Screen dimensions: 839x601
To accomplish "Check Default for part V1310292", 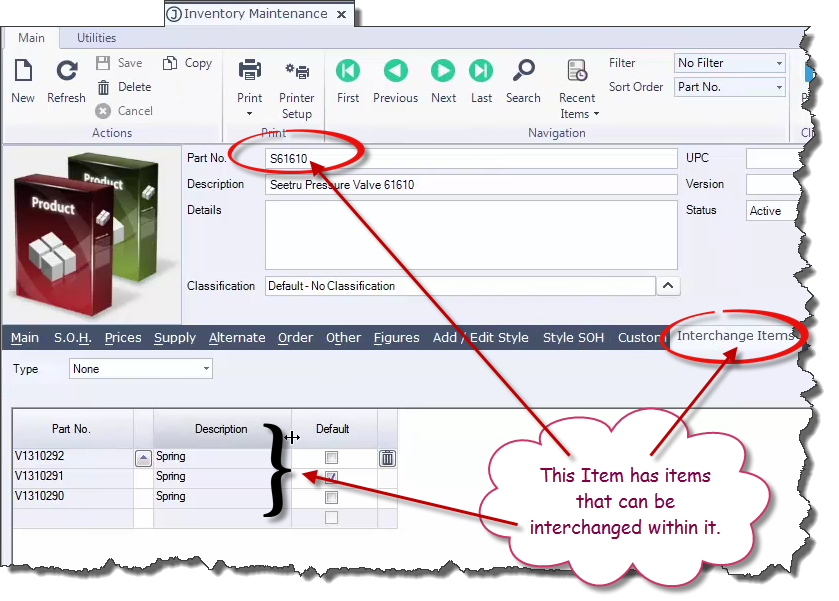I will [330, 456].
